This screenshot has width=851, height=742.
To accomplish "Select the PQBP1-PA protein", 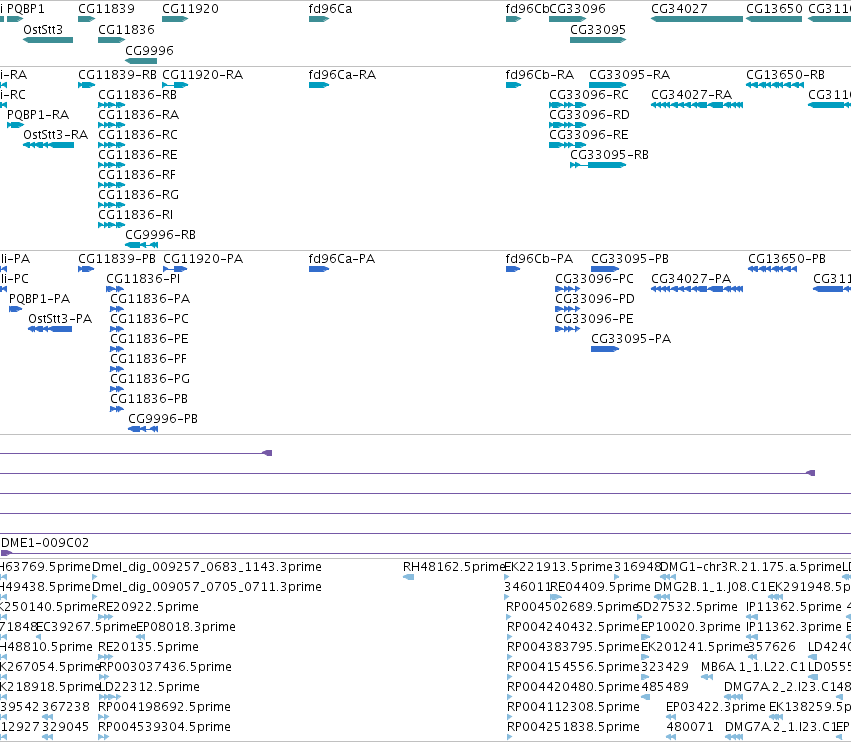I will tap(15, 309).
